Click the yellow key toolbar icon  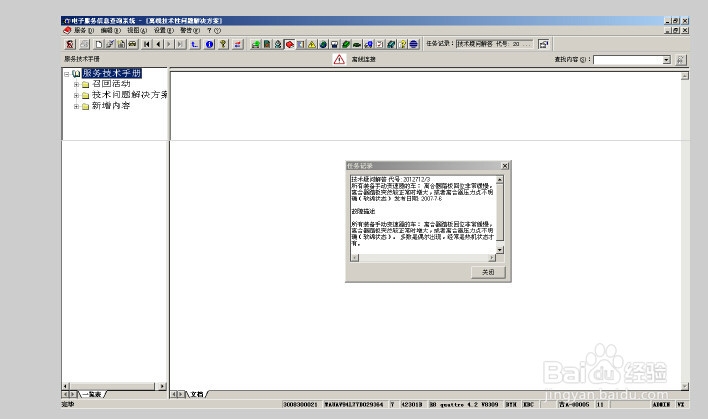[224, 44]
